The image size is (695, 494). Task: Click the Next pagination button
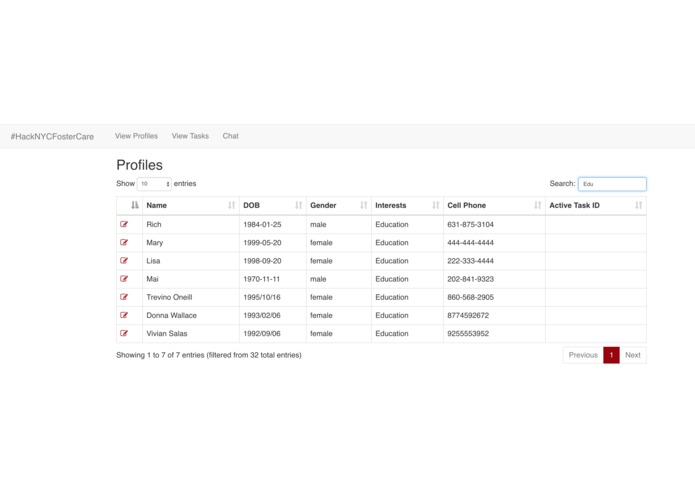point(633,355)
